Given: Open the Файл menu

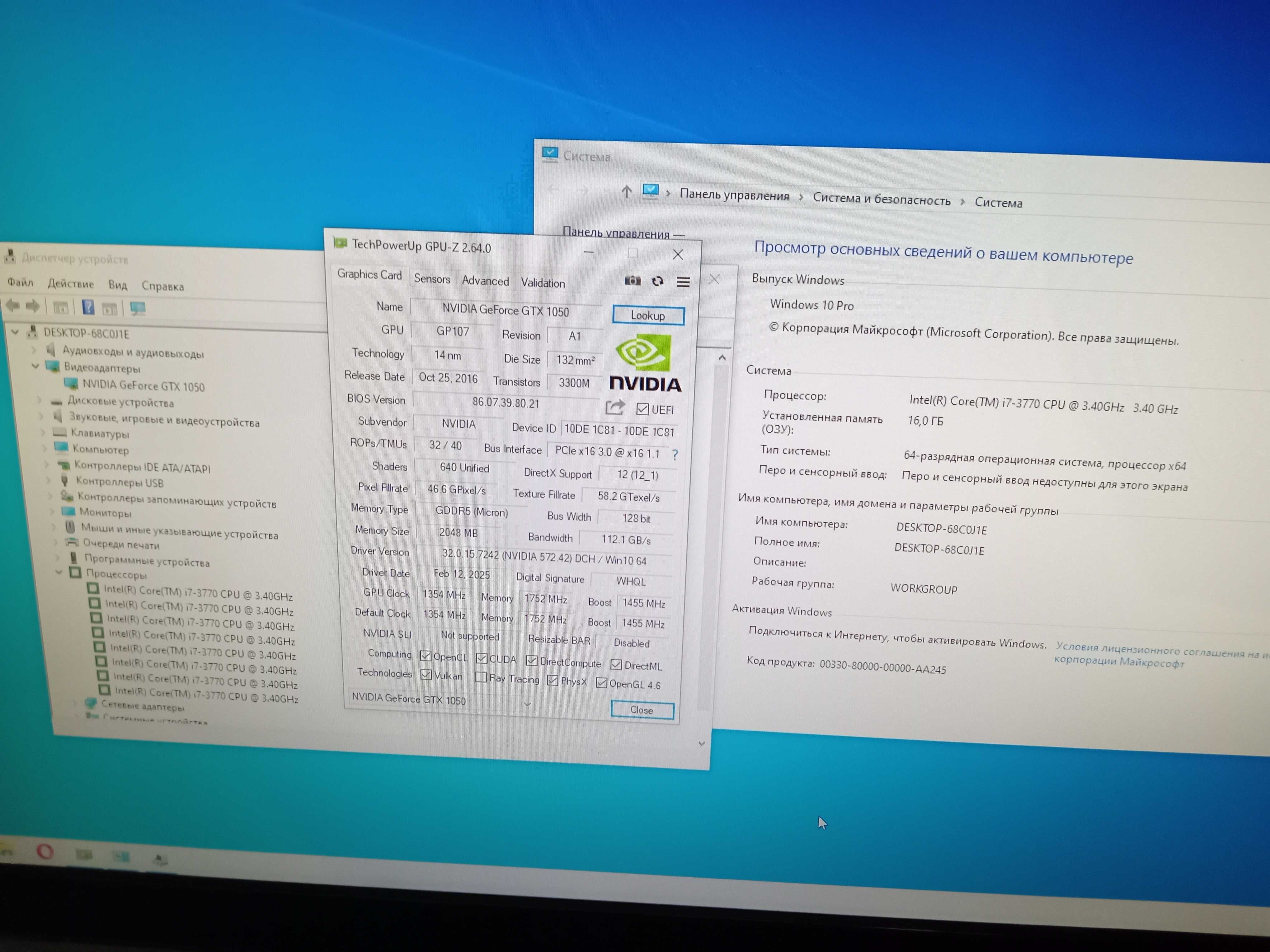Looking at the screenshot, I should pos(20,282).
